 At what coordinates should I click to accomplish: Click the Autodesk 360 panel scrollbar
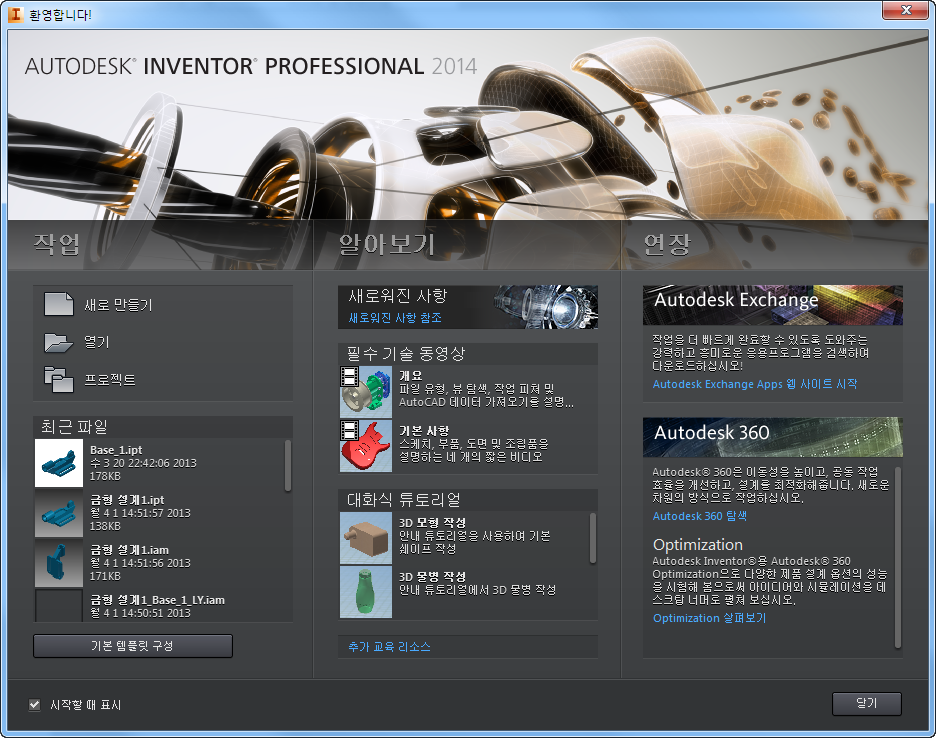(898, 558)
